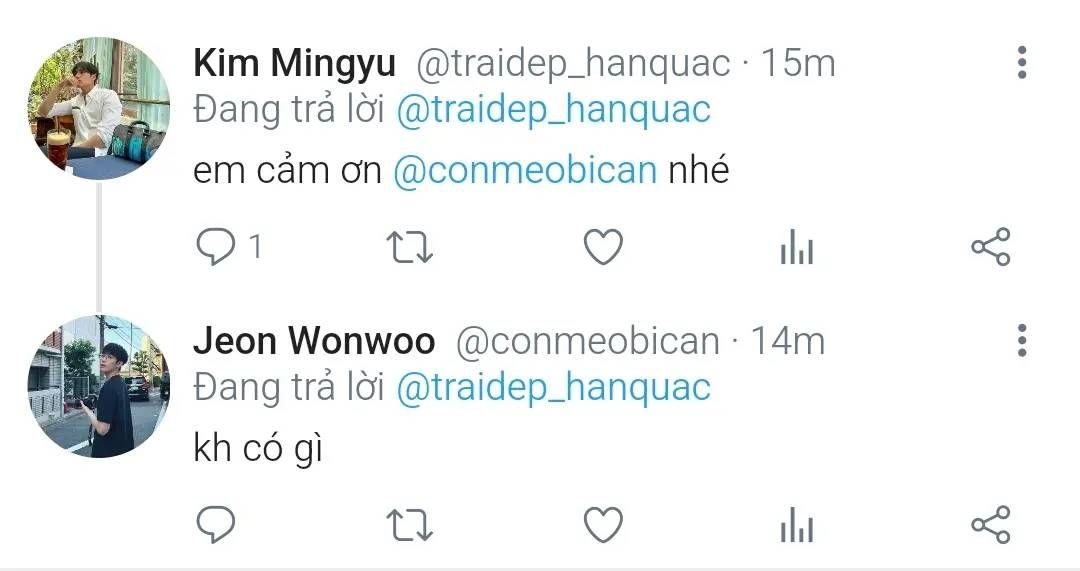Viewport: 1080px width, 571px height.
Task: Open more options for Jeon Wonwoo's tweet
Action: pos(1022,340)
